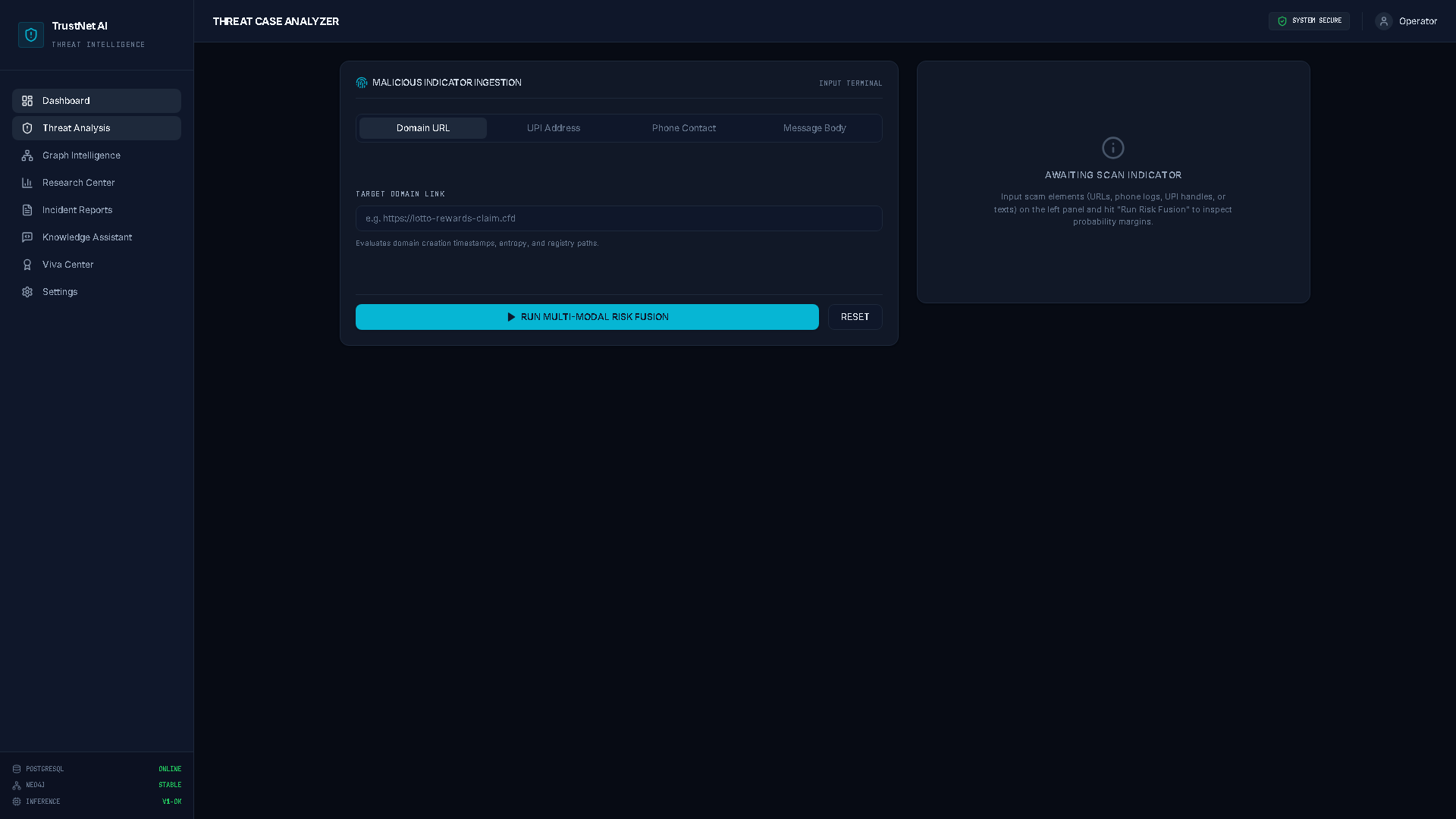The image size is (1456, 819).
Task: Select the Domain URL tab
Action: tap(423, 128)
